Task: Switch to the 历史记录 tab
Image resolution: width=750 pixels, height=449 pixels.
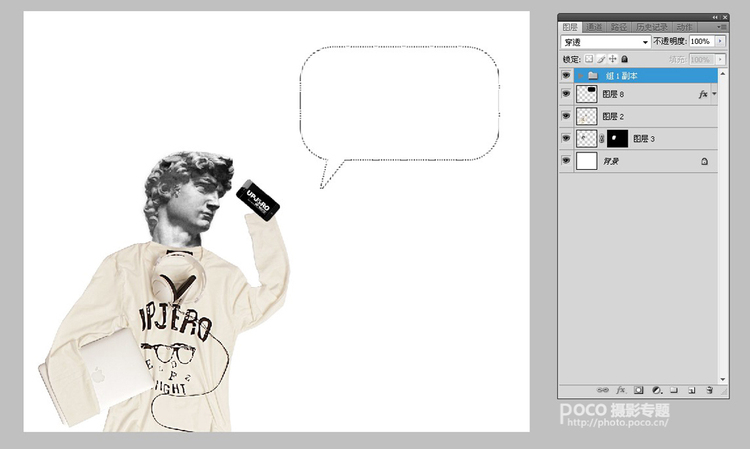Action: (x=654, y=27)
